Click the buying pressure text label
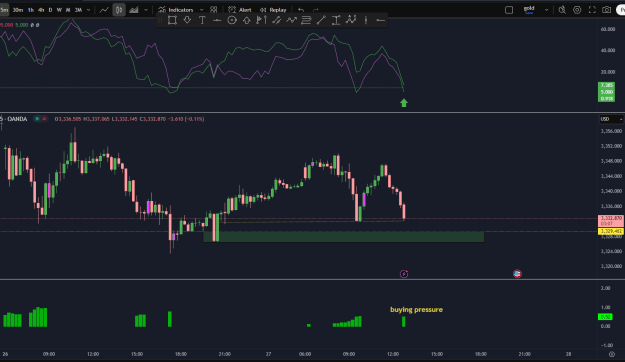The image size is (625, 362). tap(416, 310)
